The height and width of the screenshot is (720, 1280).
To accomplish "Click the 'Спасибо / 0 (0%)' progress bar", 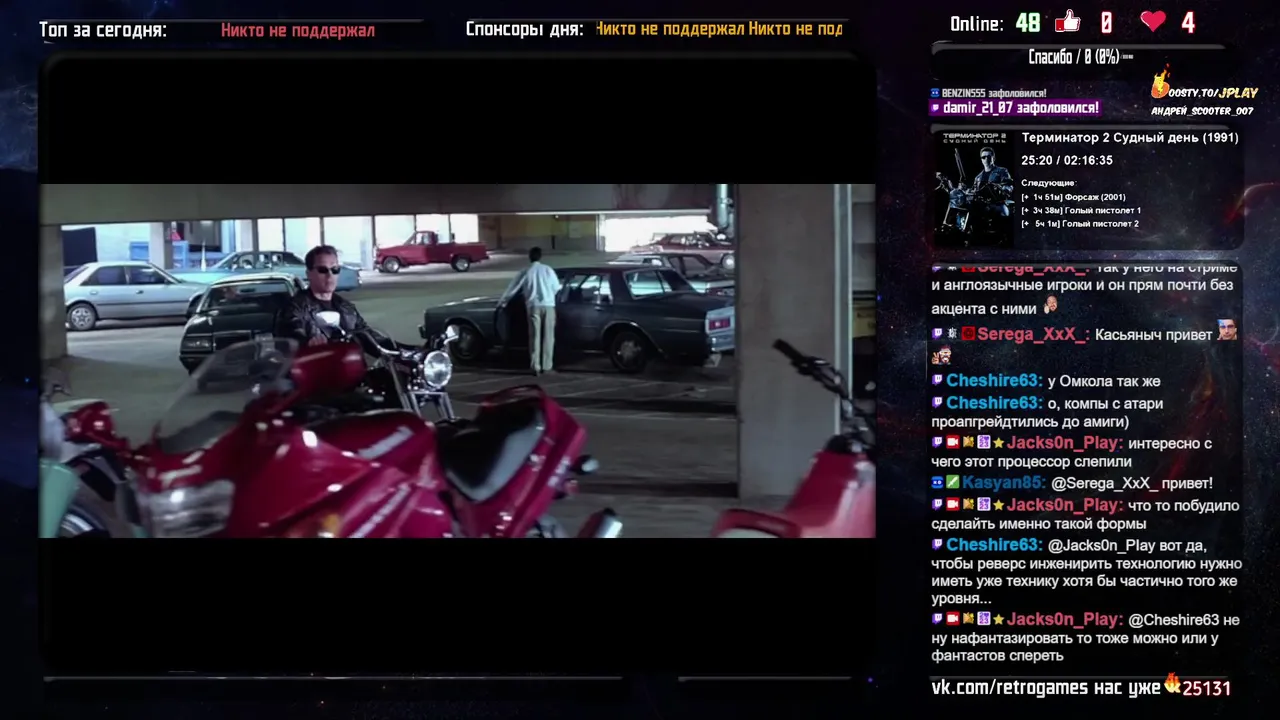I will point(1080,57).
